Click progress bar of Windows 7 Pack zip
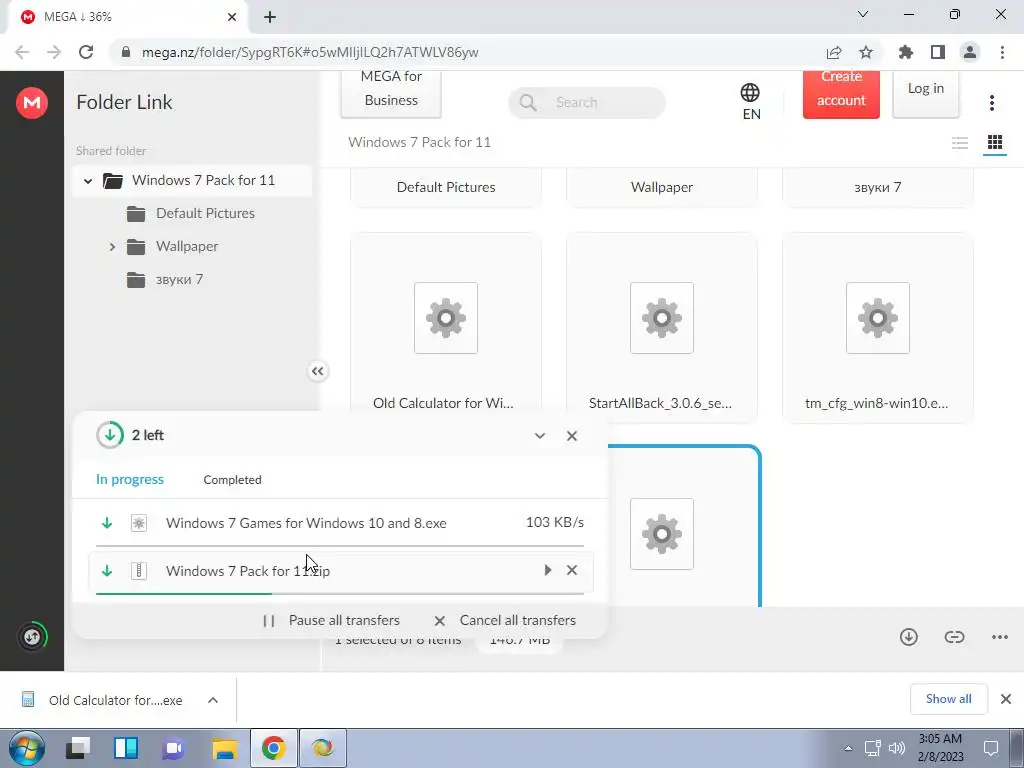The height and width of the screenshot is (768, 1024). pyautogui.click(x=340, y=594)
